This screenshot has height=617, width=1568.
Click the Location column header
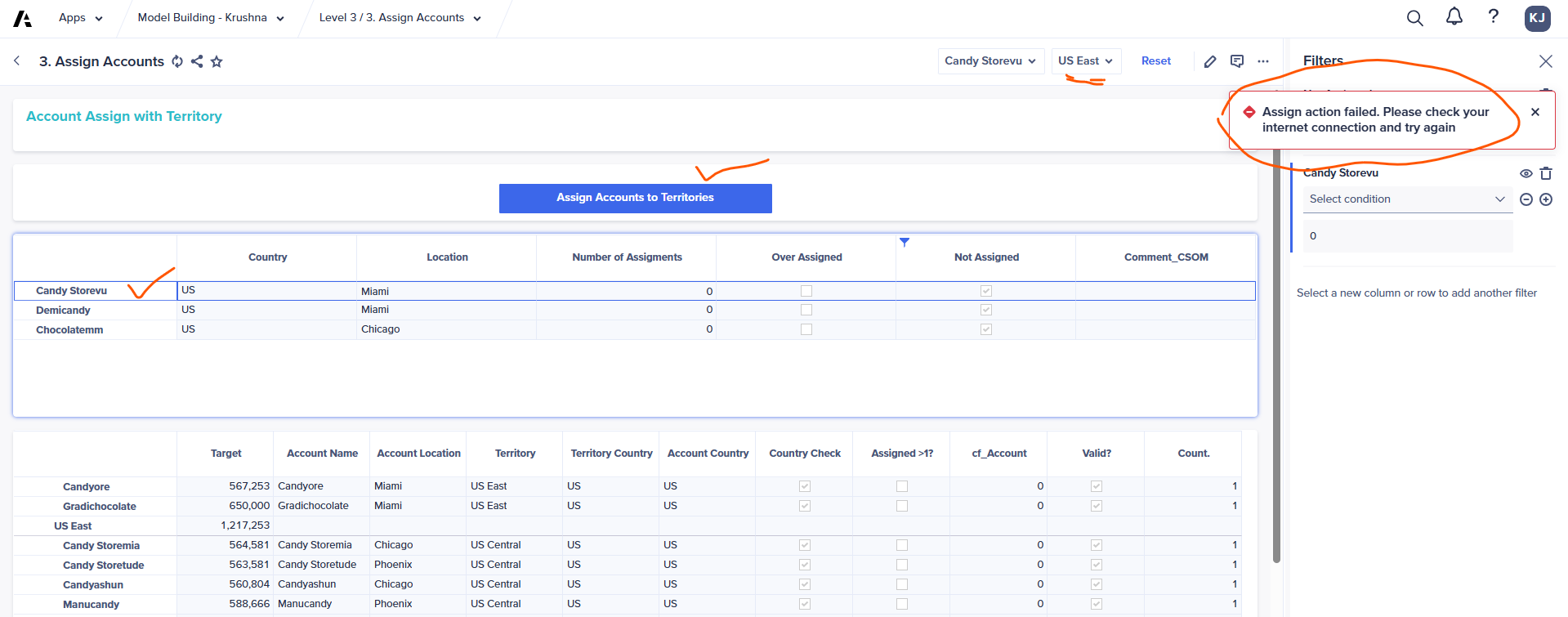[447, 257]
